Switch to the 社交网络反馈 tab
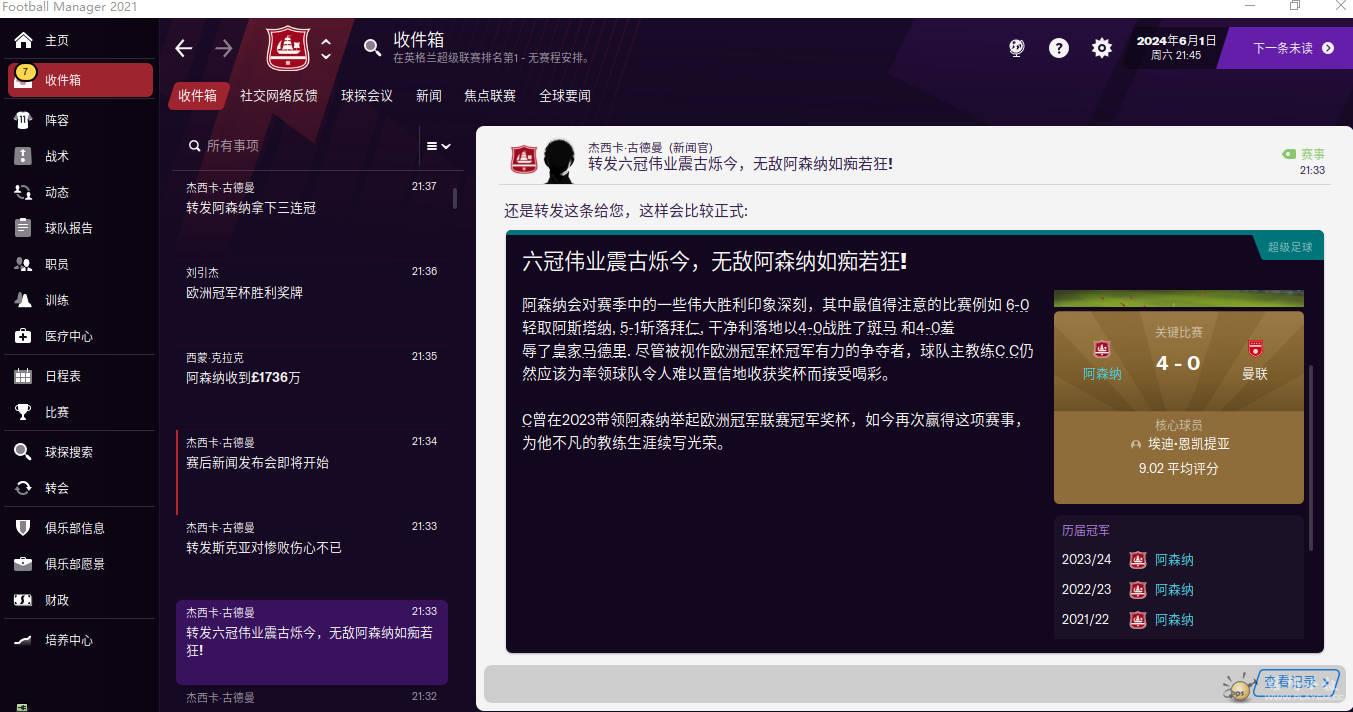The image size is (1353, 712). 279,96
